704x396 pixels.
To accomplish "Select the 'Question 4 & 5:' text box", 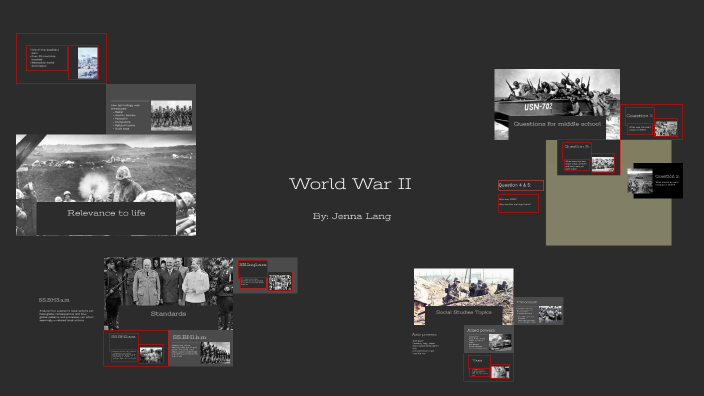I will point(520,185).
